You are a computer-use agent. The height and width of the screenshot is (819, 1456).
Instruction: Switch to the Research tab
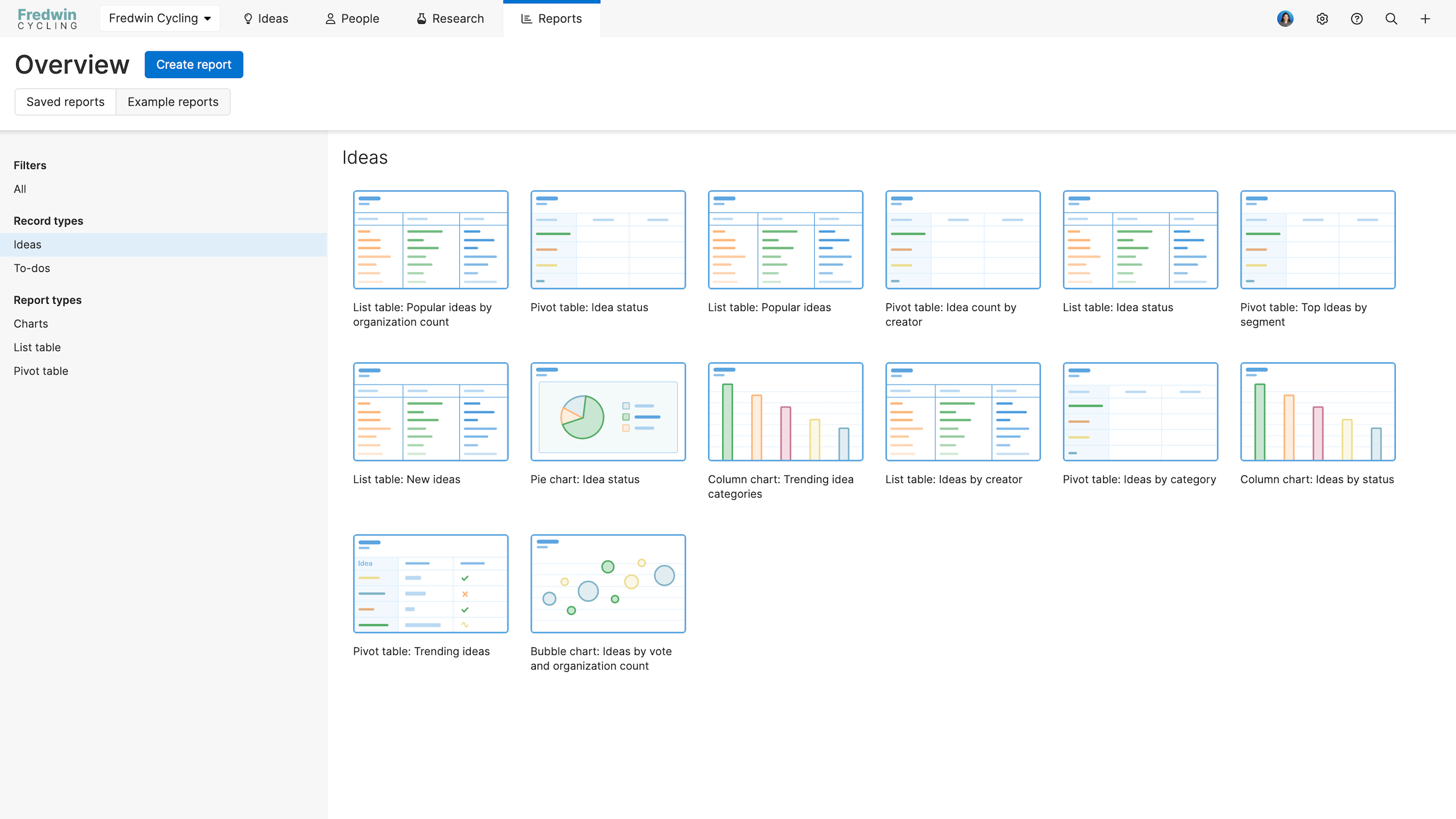450,18
